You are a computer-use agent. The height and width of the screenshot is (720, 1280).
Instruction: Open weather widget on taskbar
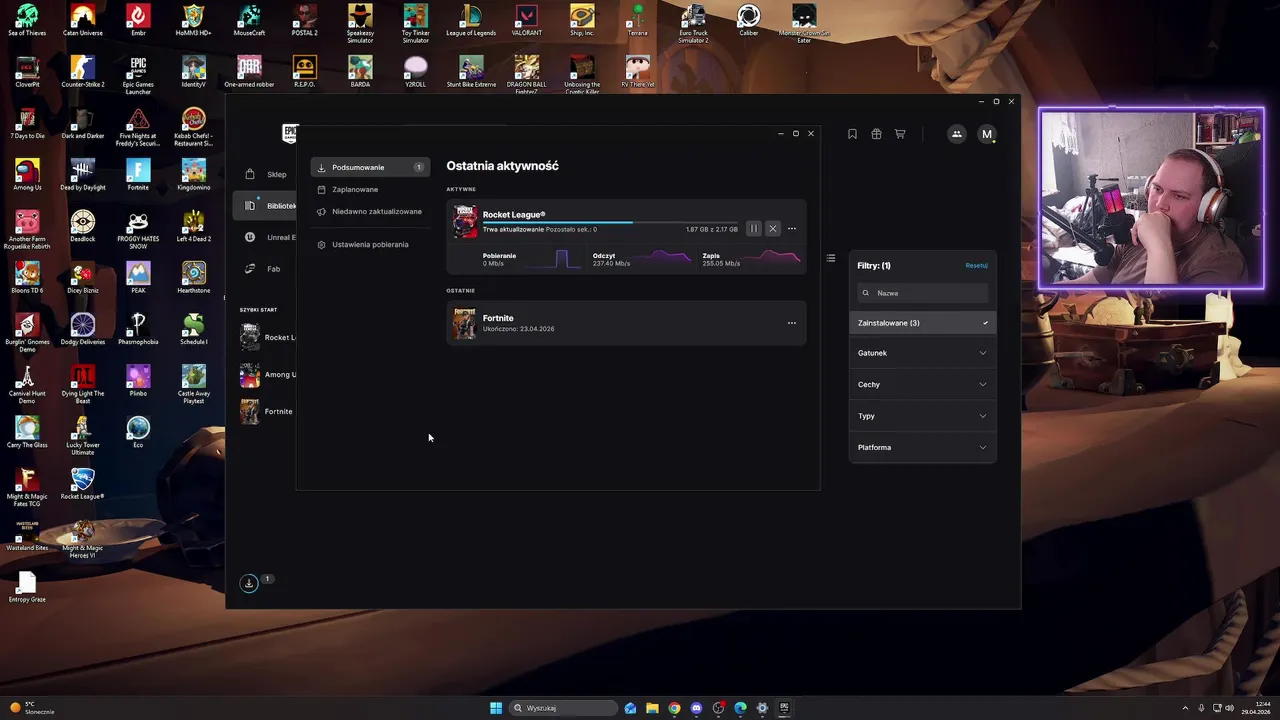tap(32, 708)
